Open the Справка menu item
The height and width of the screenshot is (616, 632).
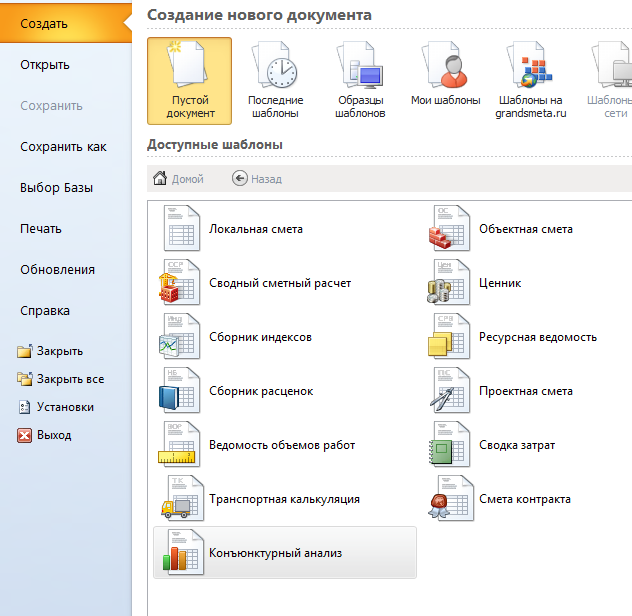pos(66,311)
